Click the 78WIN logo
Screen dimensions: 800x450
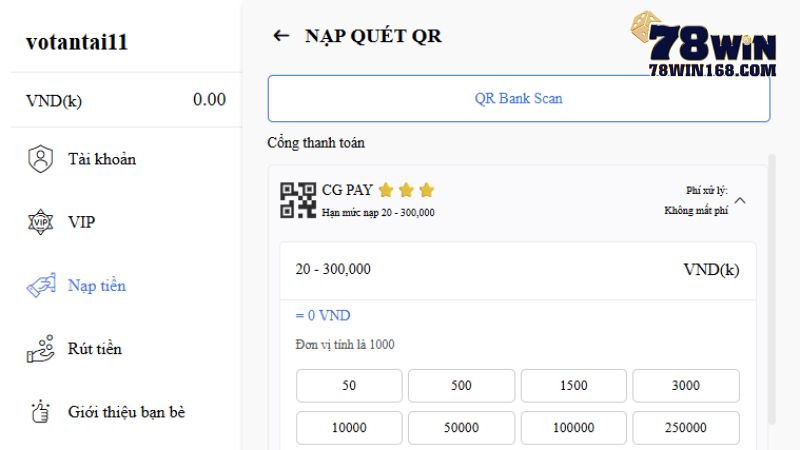click(x=704, y=44)
